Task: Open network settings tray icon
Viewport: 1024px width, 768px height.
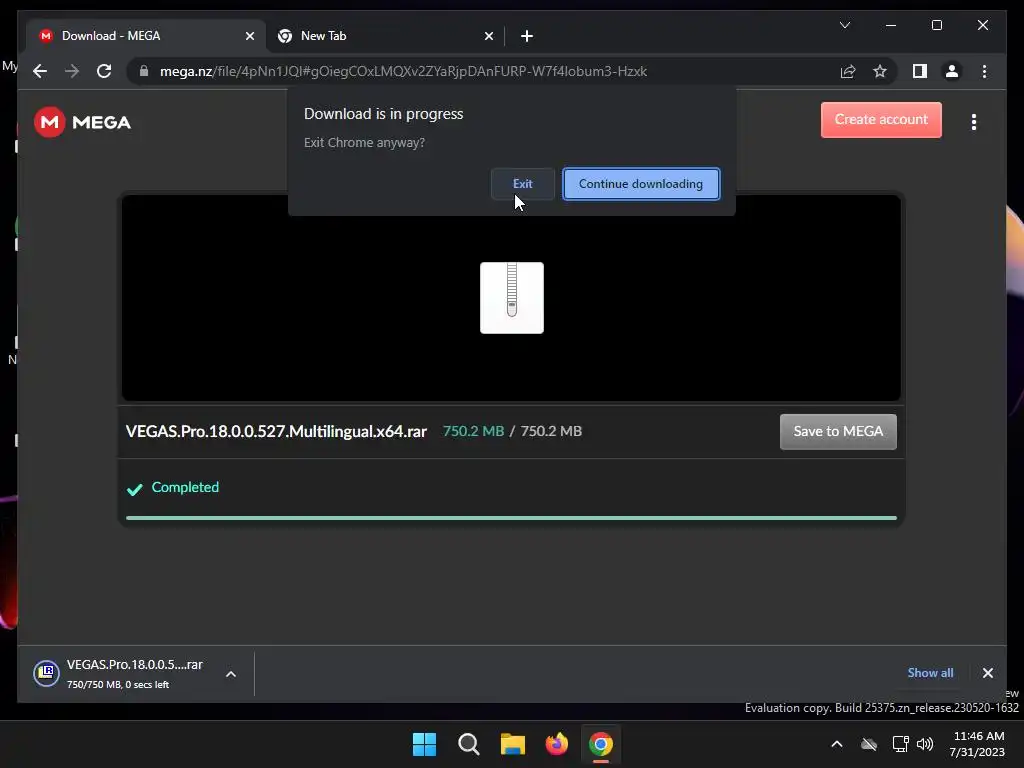Action: (901, 744)
